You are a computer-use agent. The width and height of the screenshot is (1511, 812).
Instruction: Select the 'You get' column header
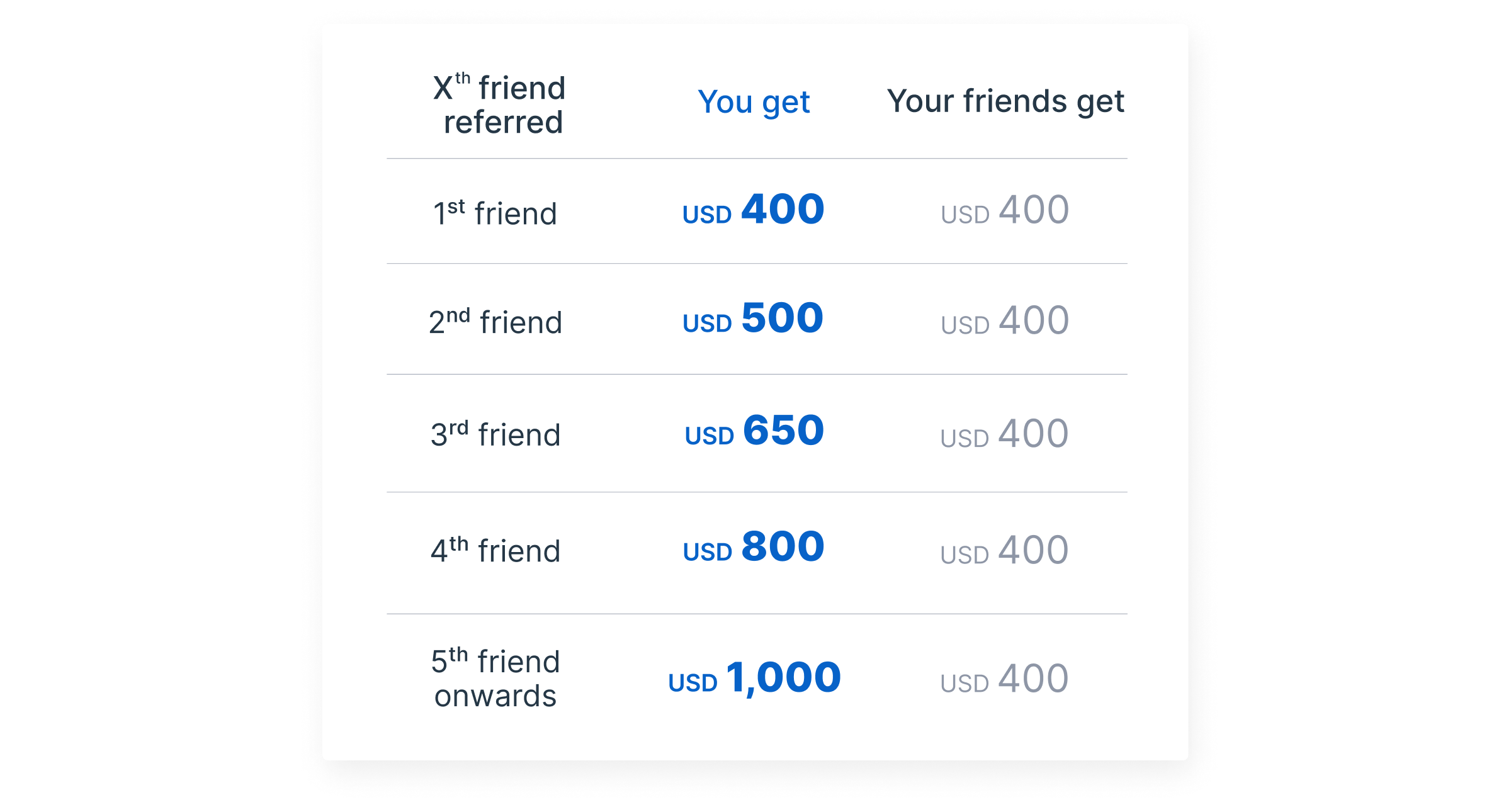coord(754,102)
